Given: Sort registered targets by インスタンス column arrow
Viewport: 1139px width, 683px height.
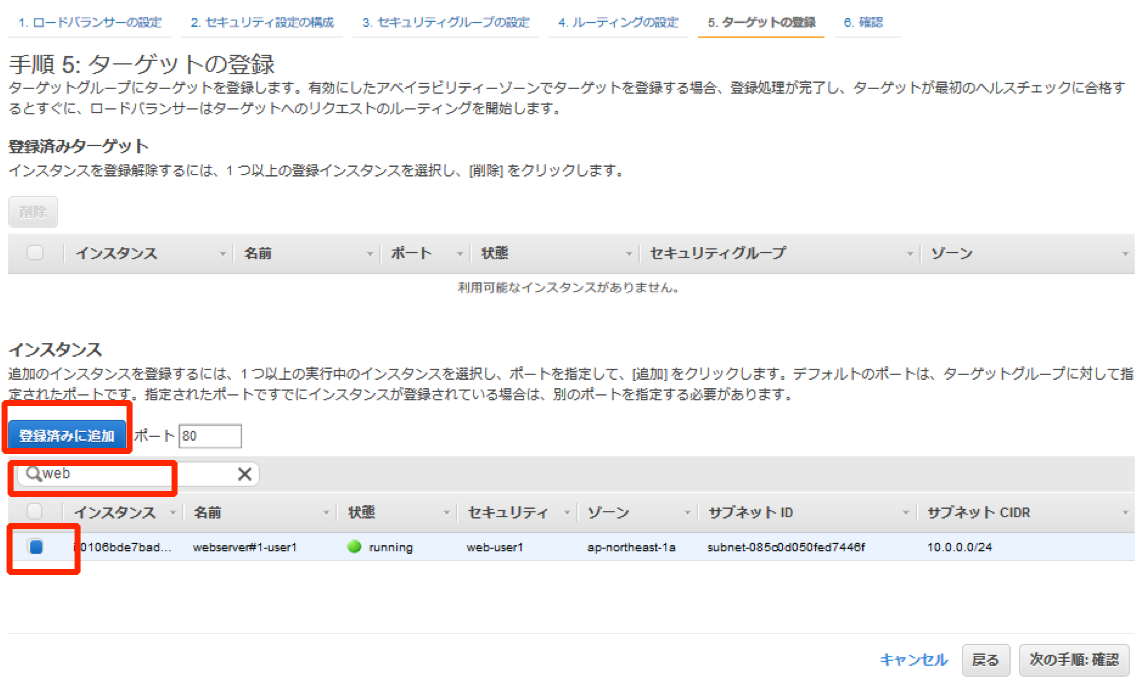Looking at the screenshot, I should point(222,254).
